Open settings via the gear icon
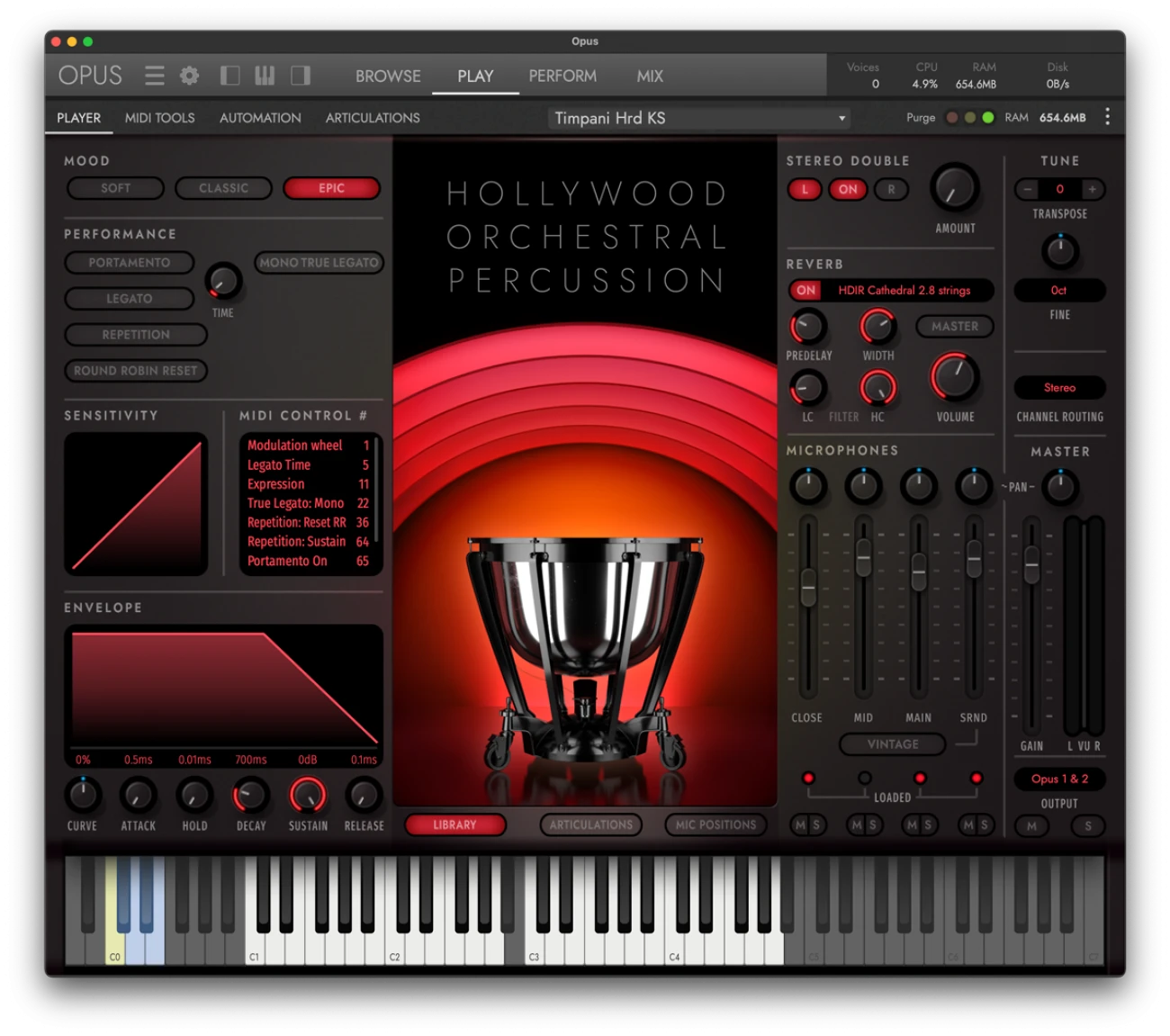 coord(189,76)
